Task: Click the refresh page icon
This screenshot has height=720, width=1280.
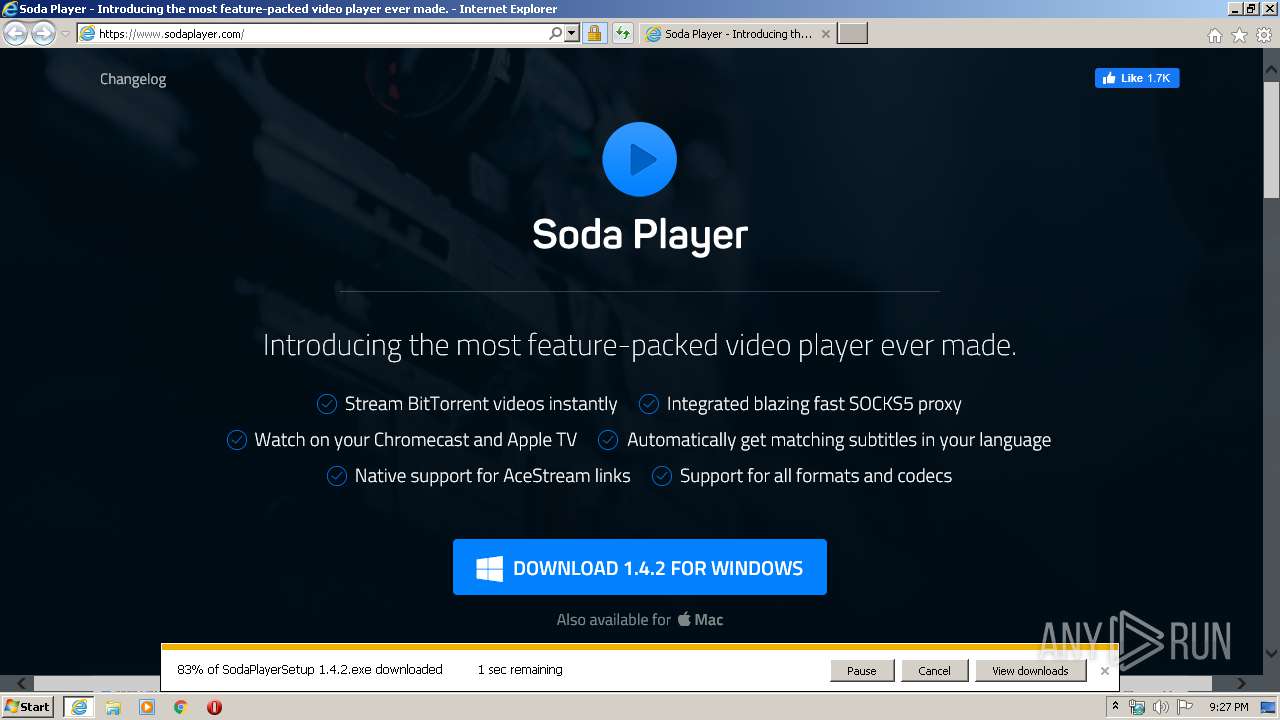Action: pos(623,33)
